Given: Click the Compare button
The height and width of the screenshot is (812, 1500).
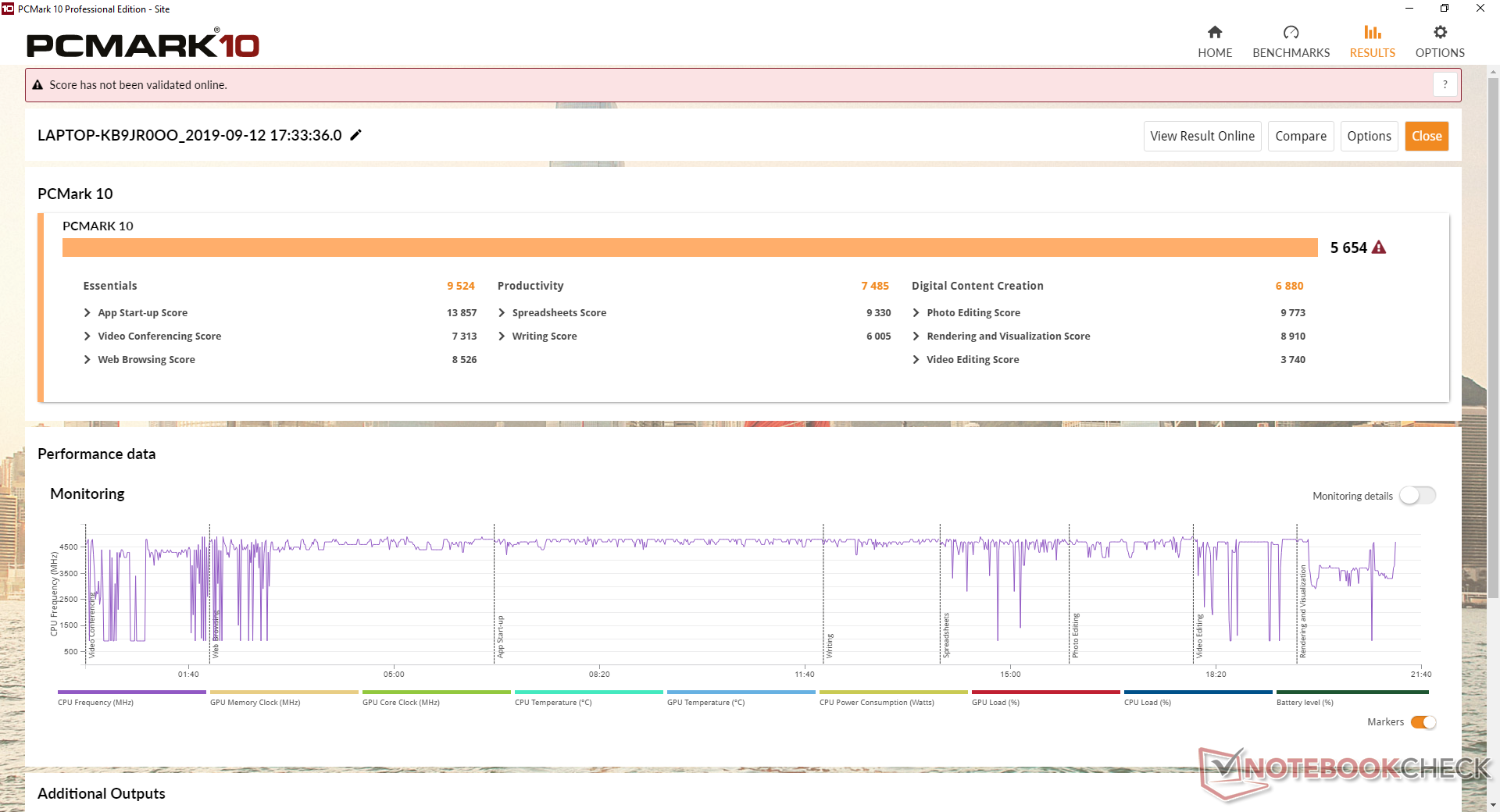Looking at the screenshot, I should coord(1301,136).
